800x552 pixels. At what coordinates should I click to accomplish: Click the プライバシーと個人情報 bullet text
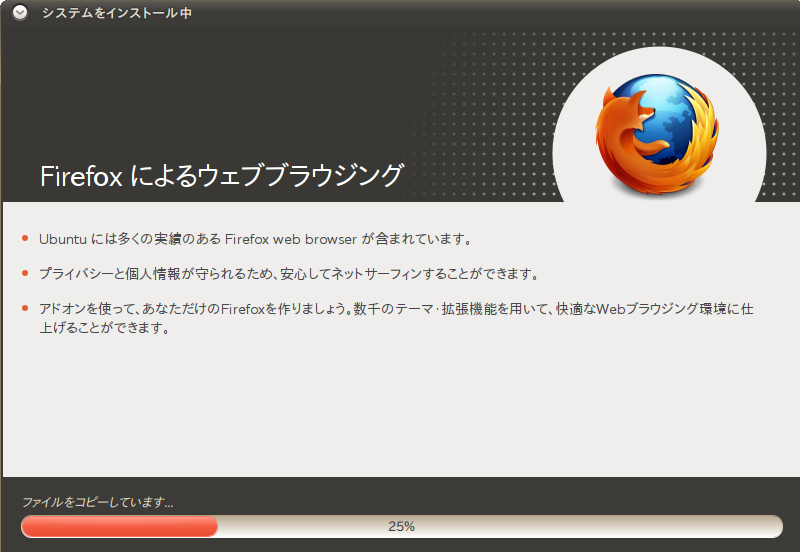(x=289, y=274)
